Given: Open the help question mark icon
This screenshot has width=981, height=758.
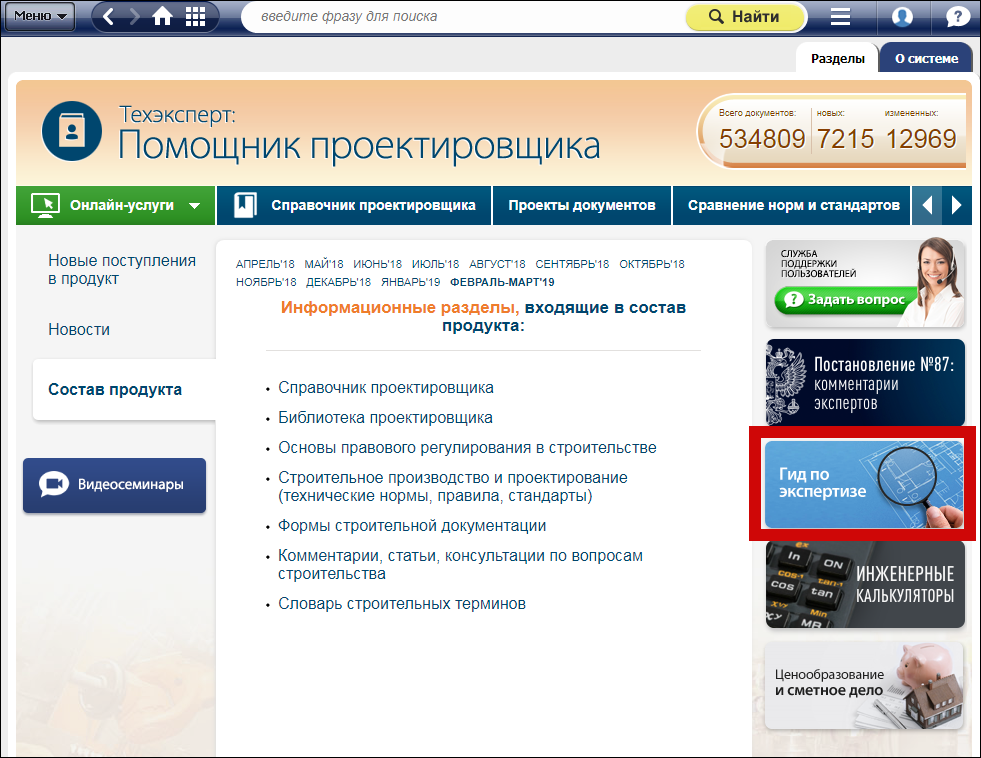Looking at the screenshot, I should pos(955,17).
